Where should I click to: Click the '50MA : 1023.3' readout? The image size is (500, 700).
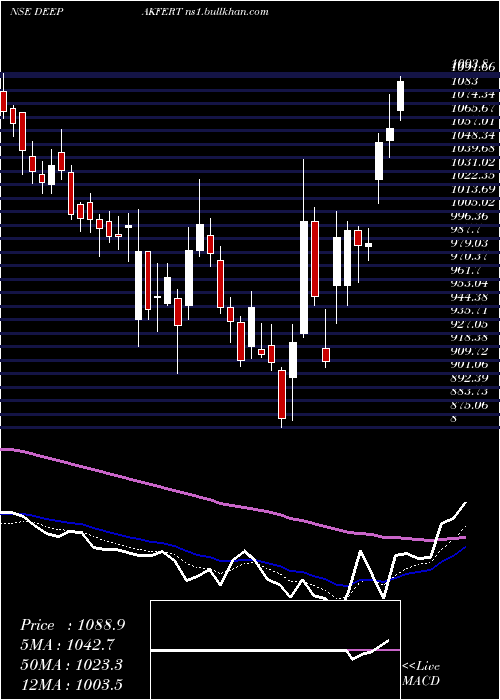click(72, 665)
